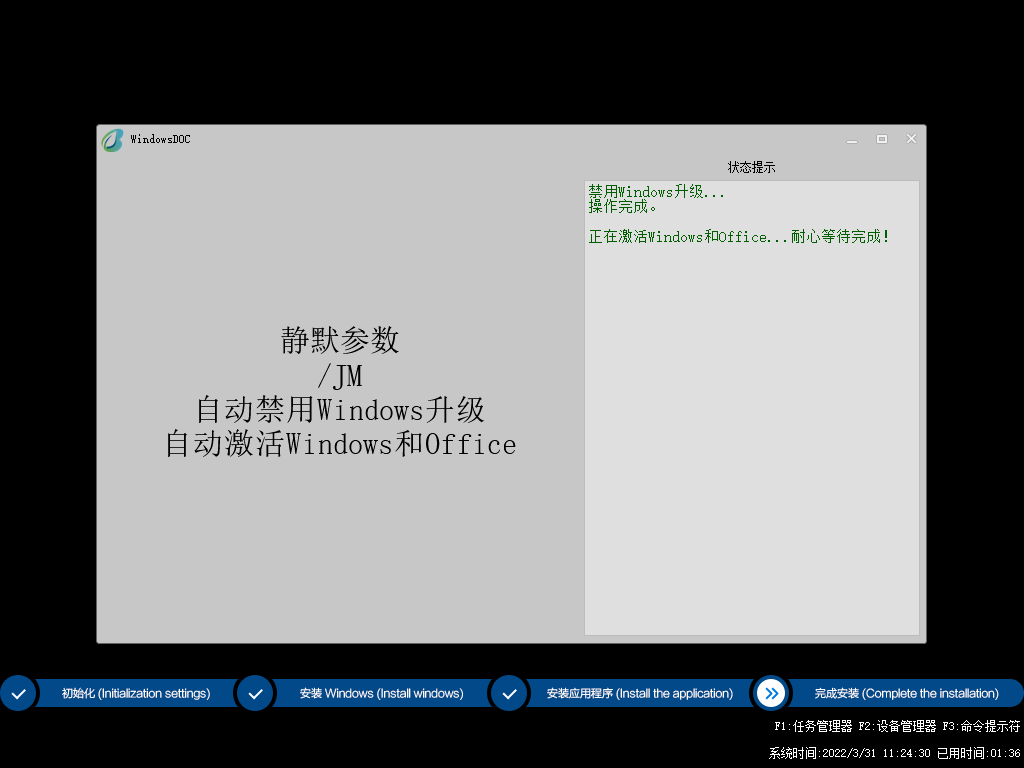Viewport: 1024px width, 768px height.
Task: Click the F1:任务管理器 shortcut hint
Action: 813,726
